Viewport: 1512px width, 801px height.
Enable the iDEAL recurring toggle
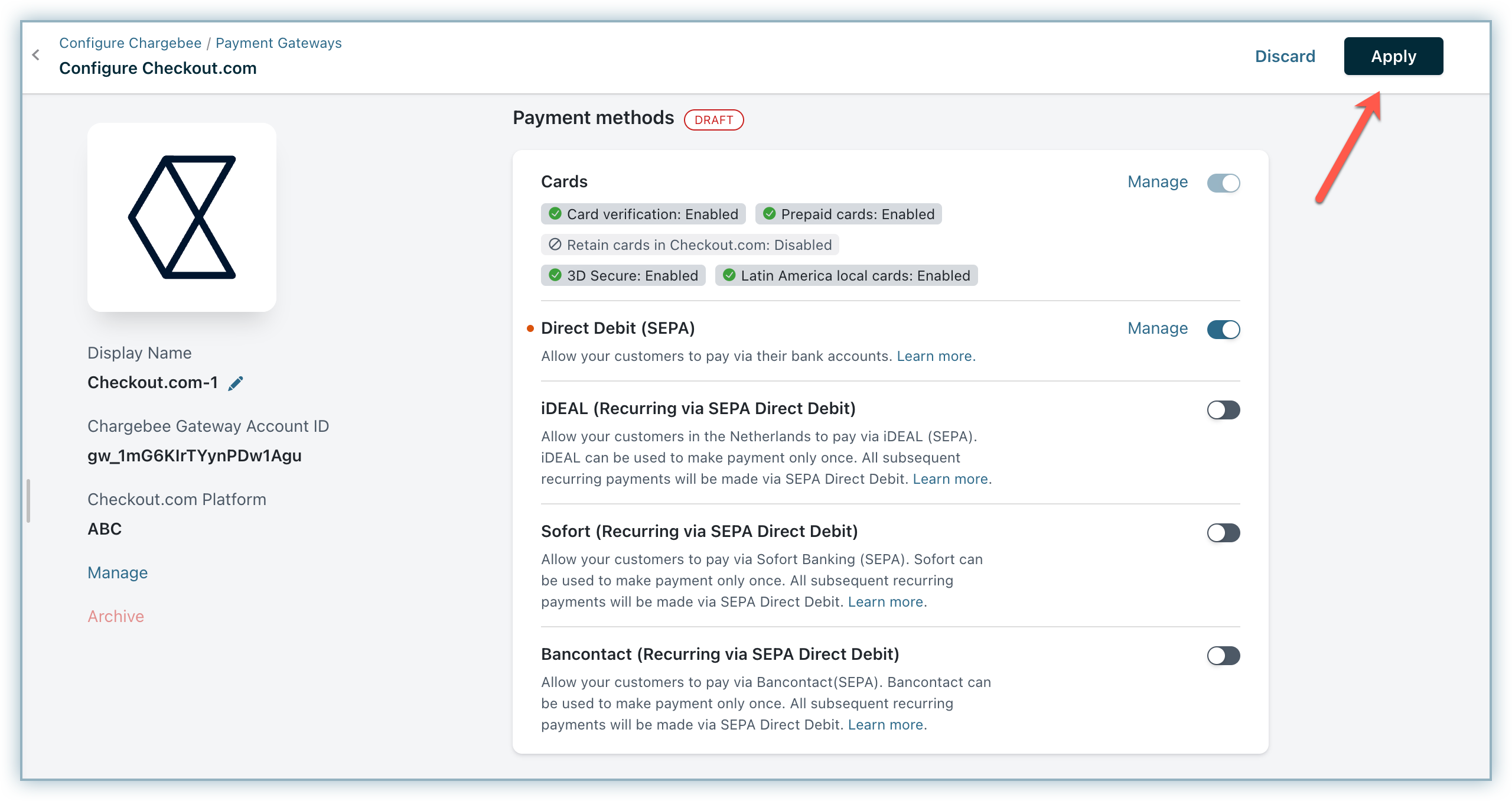(1223, 409)
